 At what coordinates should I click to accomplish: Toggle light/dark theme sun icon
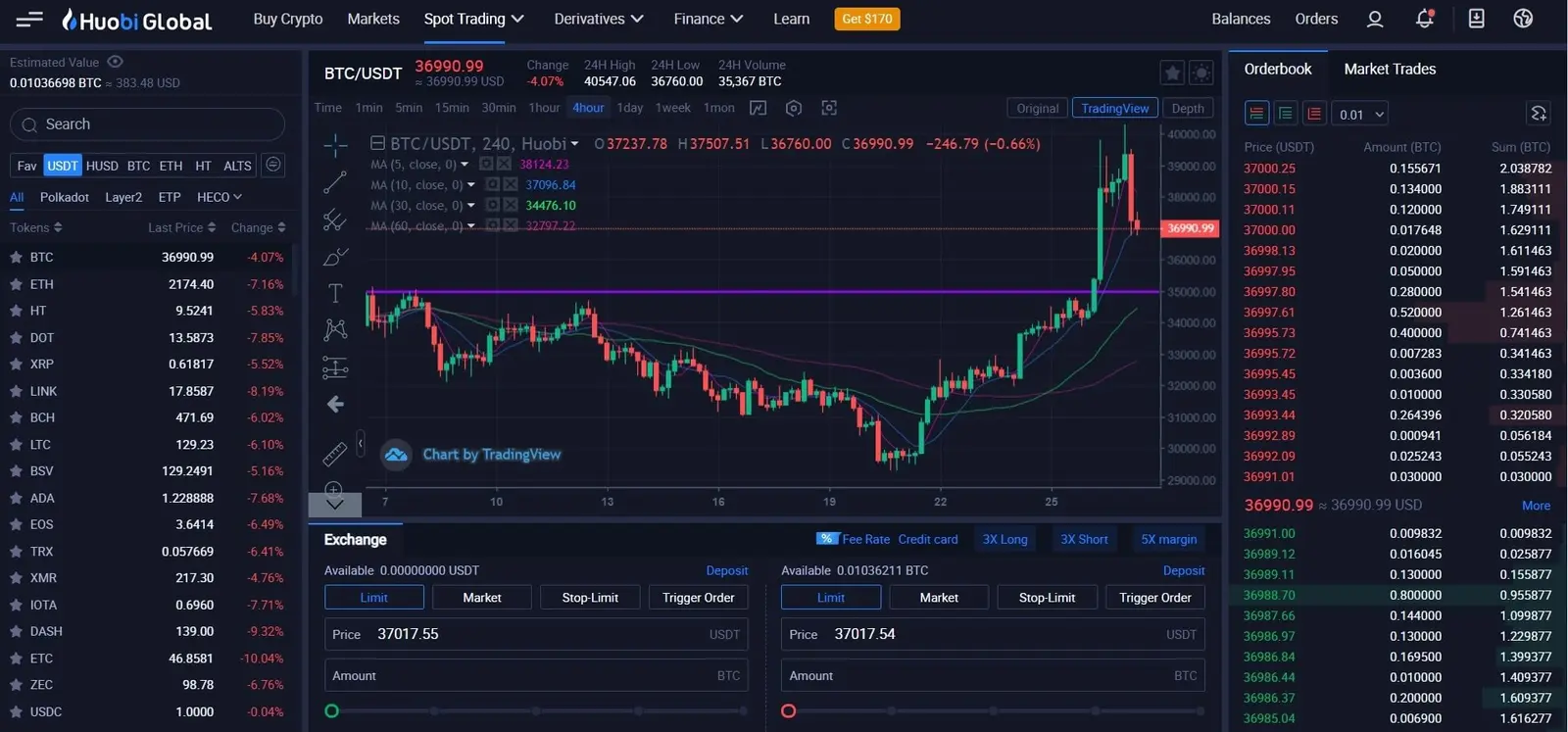(x=1200, y=73)
